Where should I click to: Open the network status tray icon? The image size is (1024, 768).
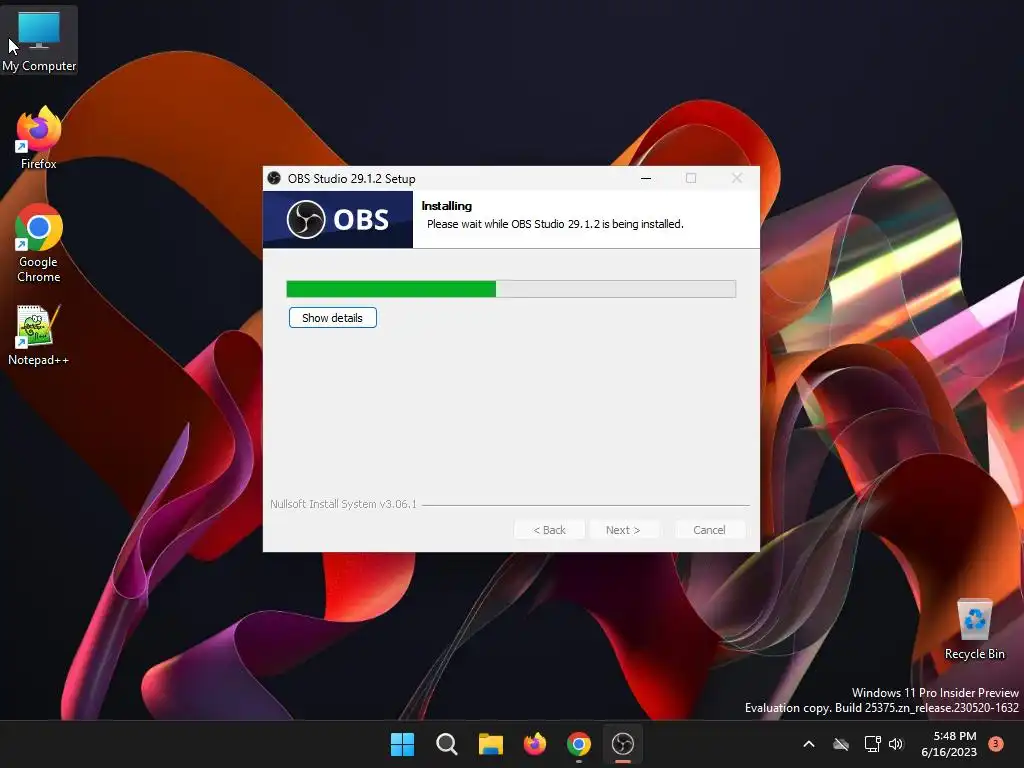[872, 744]
